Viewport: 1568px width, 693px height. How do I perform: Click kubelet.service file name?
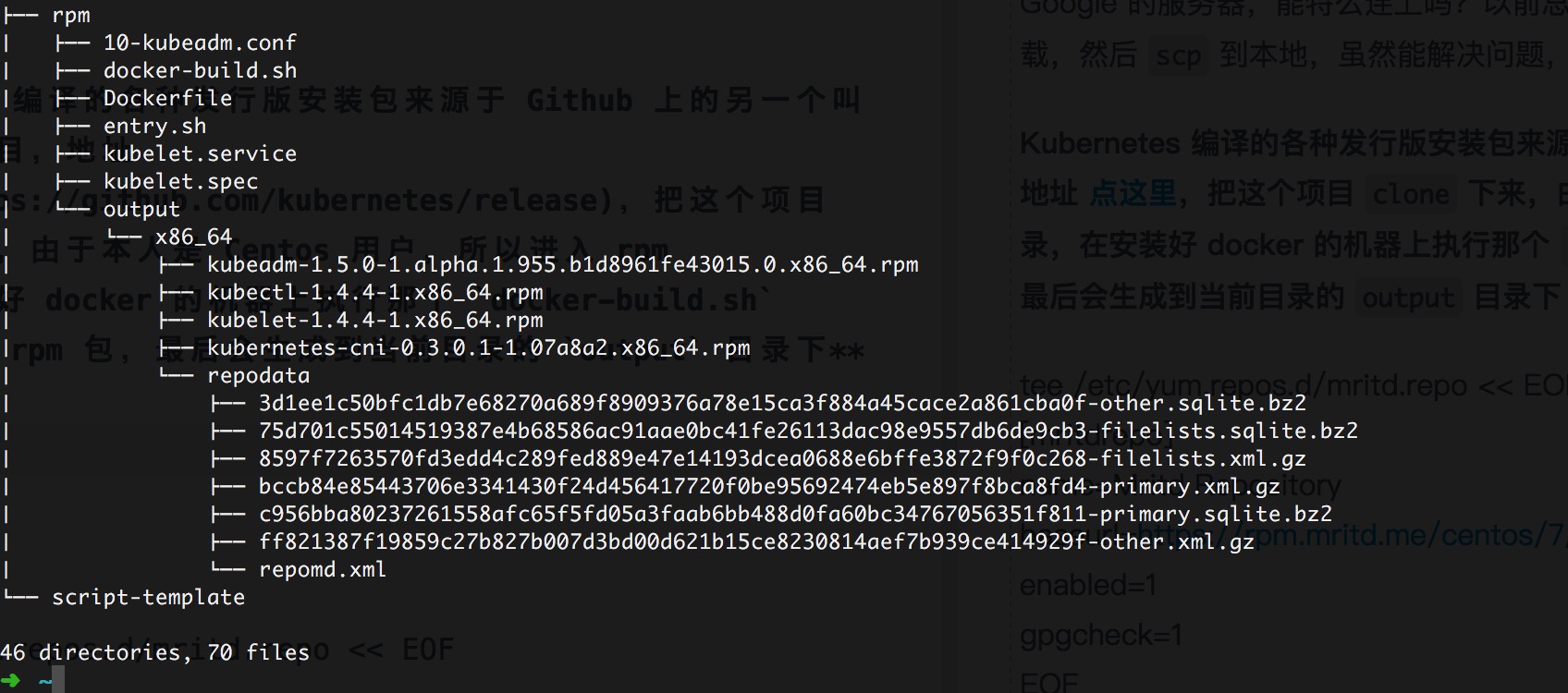click(x=200, y=153)
